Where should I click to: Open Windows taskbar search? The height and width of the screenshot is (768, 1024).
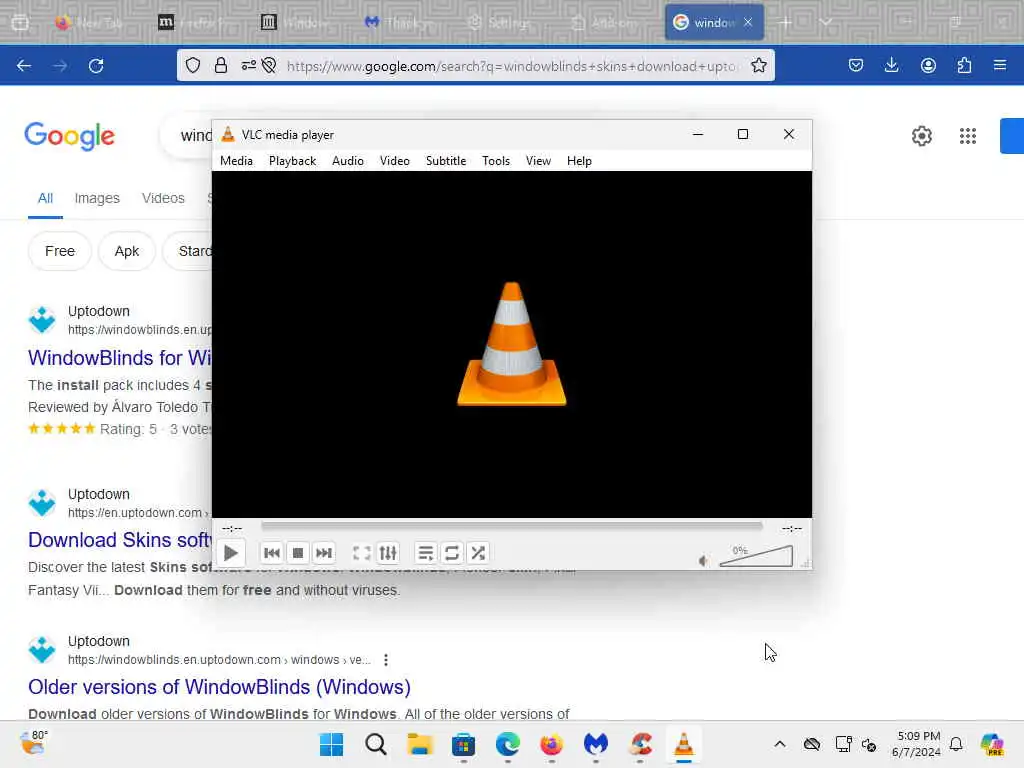coord(376,744)
